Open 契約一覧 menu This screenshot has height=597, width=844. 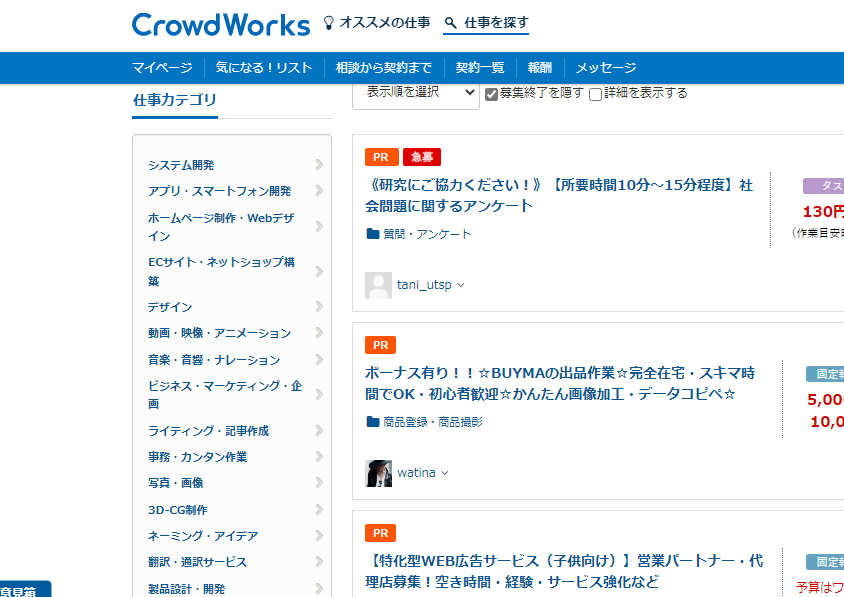coord(480,68)
